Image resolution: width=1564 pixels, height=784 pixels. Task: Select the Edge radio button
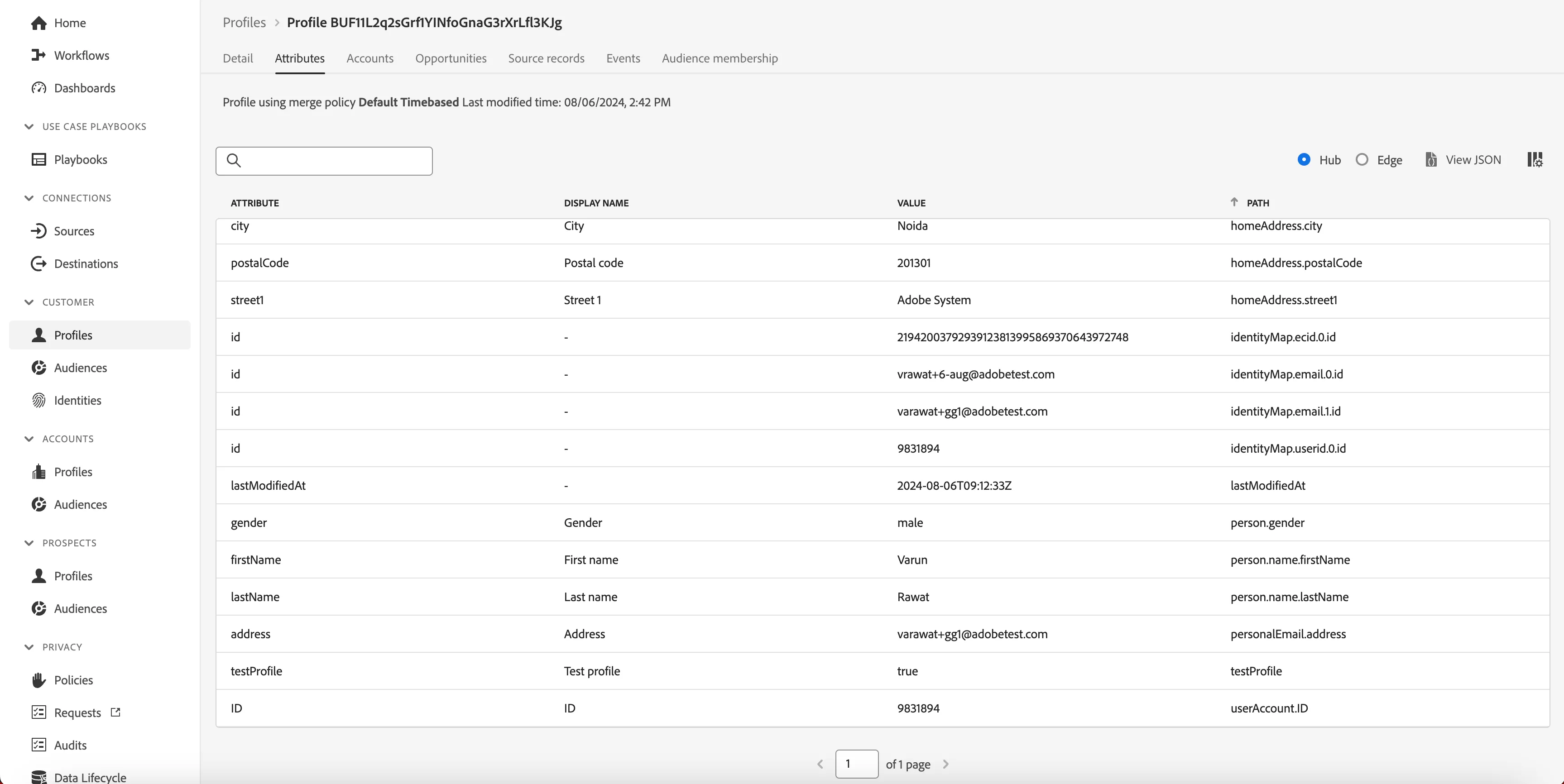(1362, 160)
